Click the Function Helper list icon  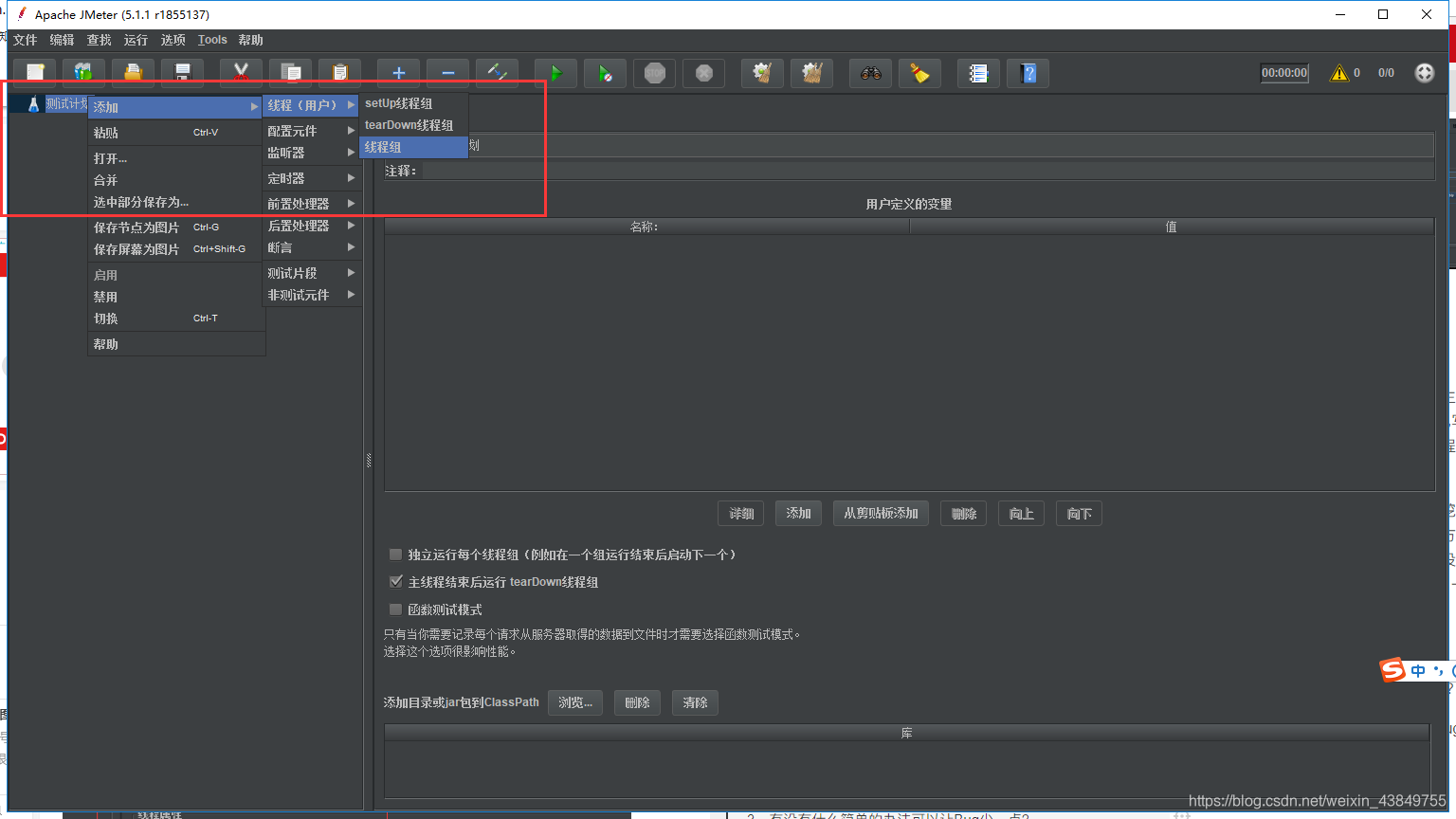(x=978, y=73)
